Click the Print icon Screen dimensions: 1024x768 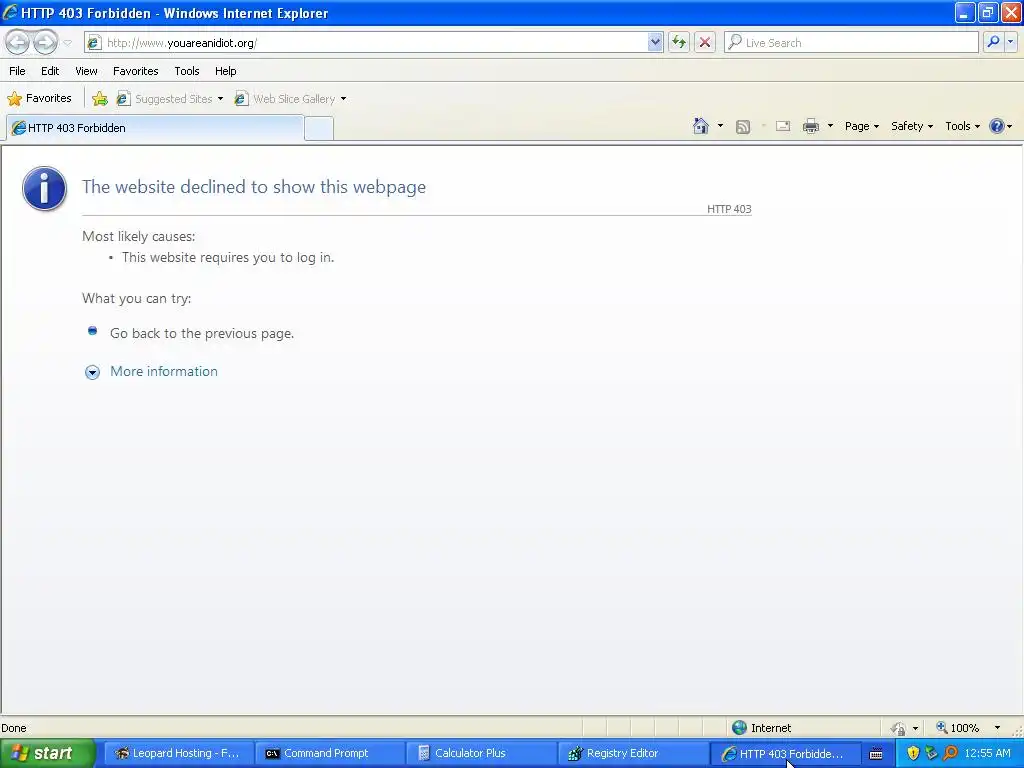pos(810,126)
